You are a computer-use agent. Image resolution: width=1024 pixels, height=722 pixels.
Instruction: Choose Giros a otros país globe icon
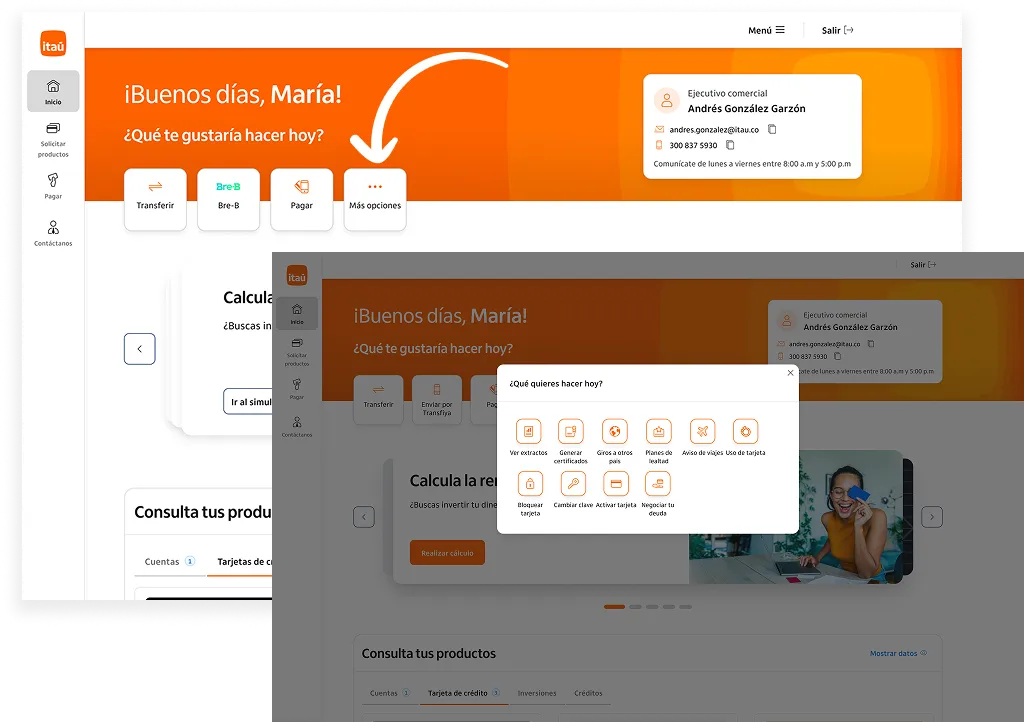coord(615,432)
